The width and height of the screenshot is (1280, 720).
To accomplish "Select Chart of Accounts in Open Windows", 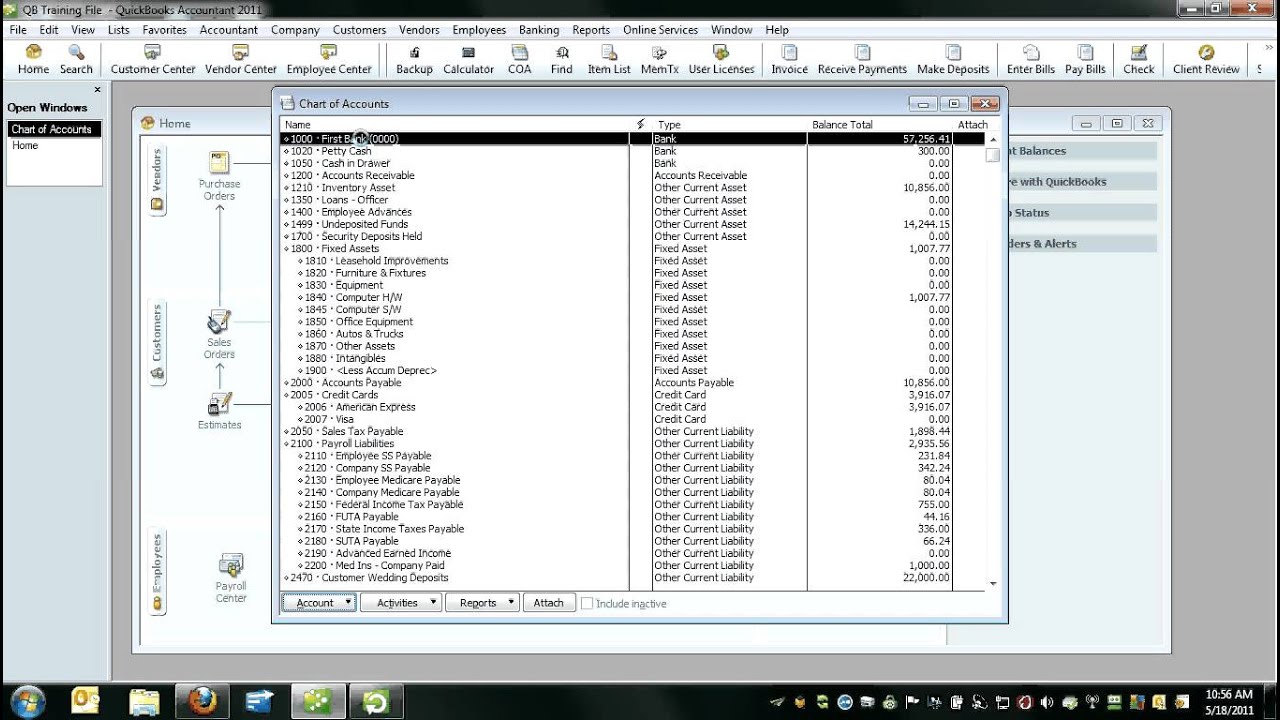I will click(x=54, y=129).
